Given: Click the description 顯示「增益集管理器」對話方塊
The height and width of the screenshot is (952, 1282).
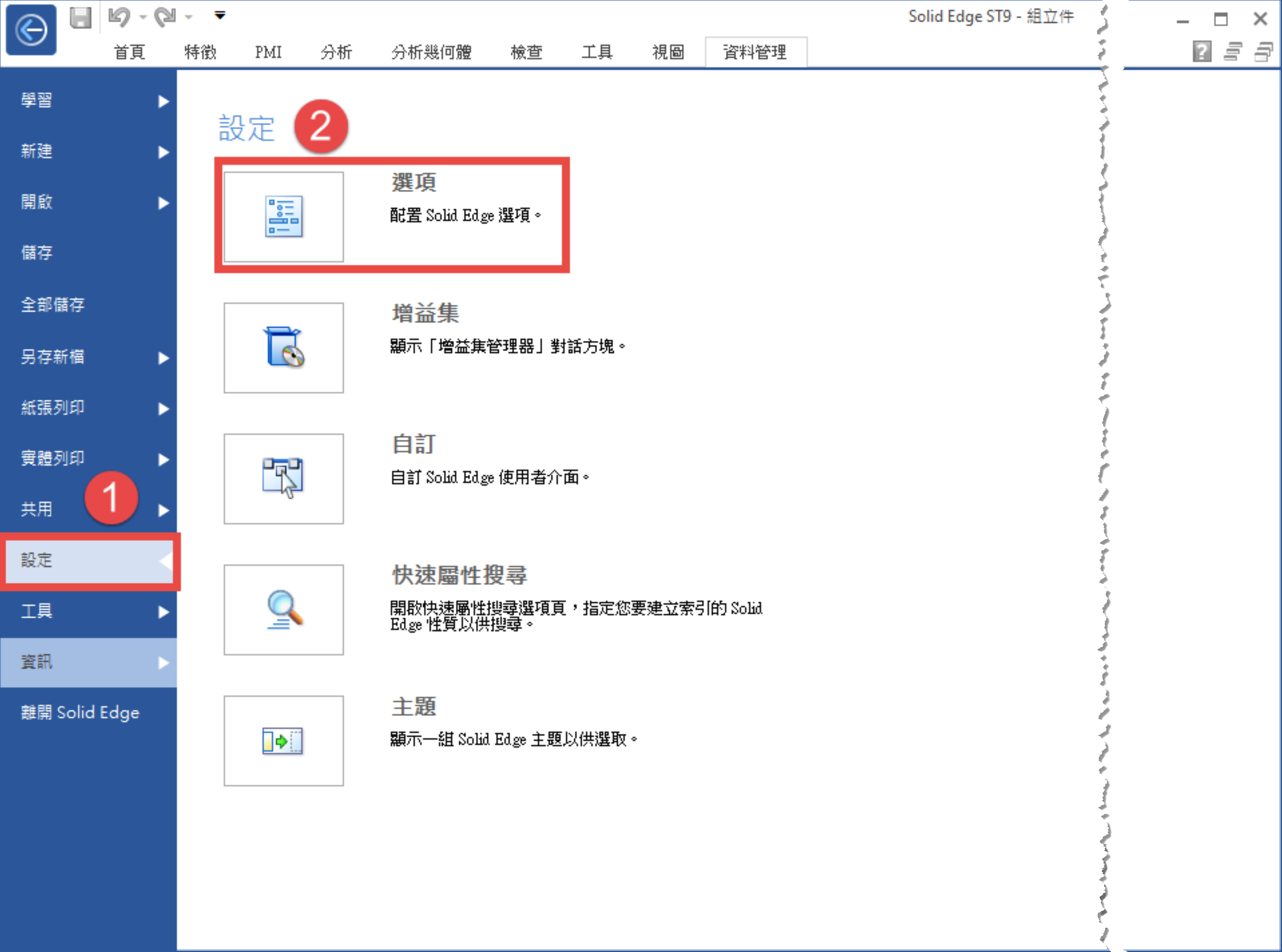Looking at the screenshot, I should pyautogui.click(x=508, y=346).
